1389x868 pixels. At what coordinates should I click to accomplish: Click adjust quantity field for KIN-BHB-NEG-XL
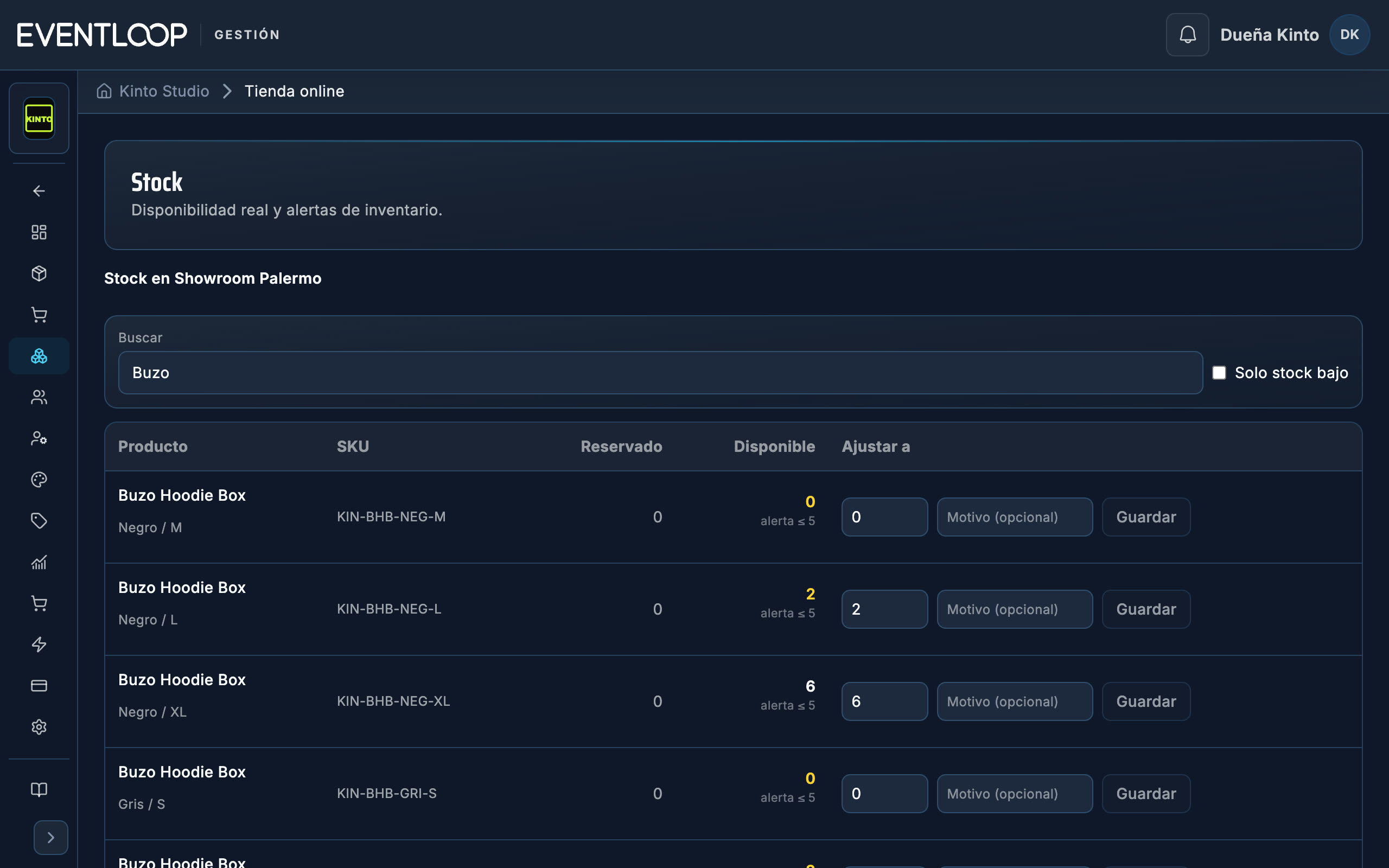pyautogui.click(x=884, y=701)
